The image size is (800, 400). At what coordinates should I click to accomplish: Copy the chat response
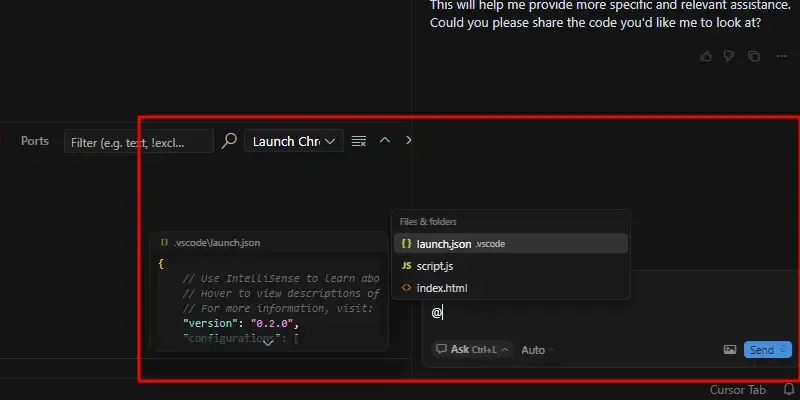(754, 56)
